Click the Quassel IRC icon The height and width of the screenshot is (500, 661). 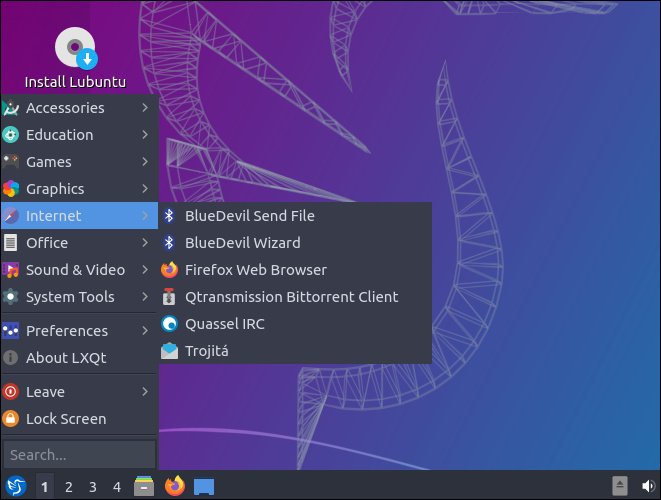pos(169,324)
